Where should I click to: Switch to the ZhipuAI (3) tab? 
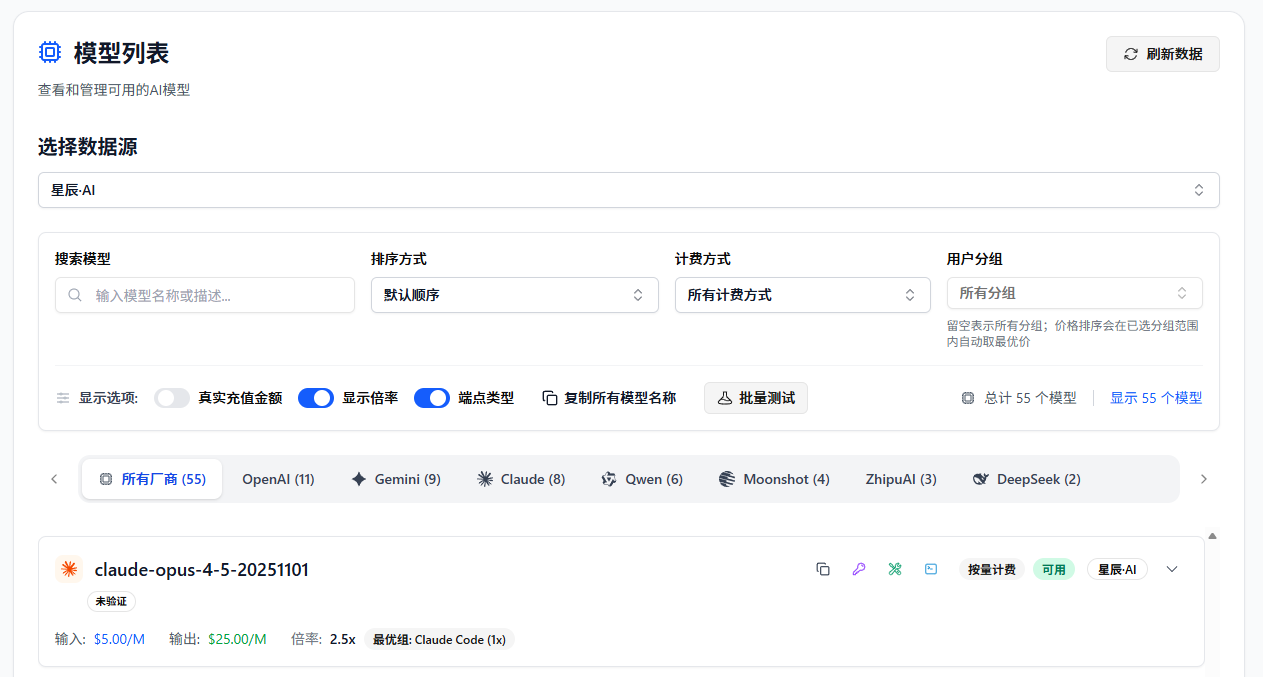901,479
